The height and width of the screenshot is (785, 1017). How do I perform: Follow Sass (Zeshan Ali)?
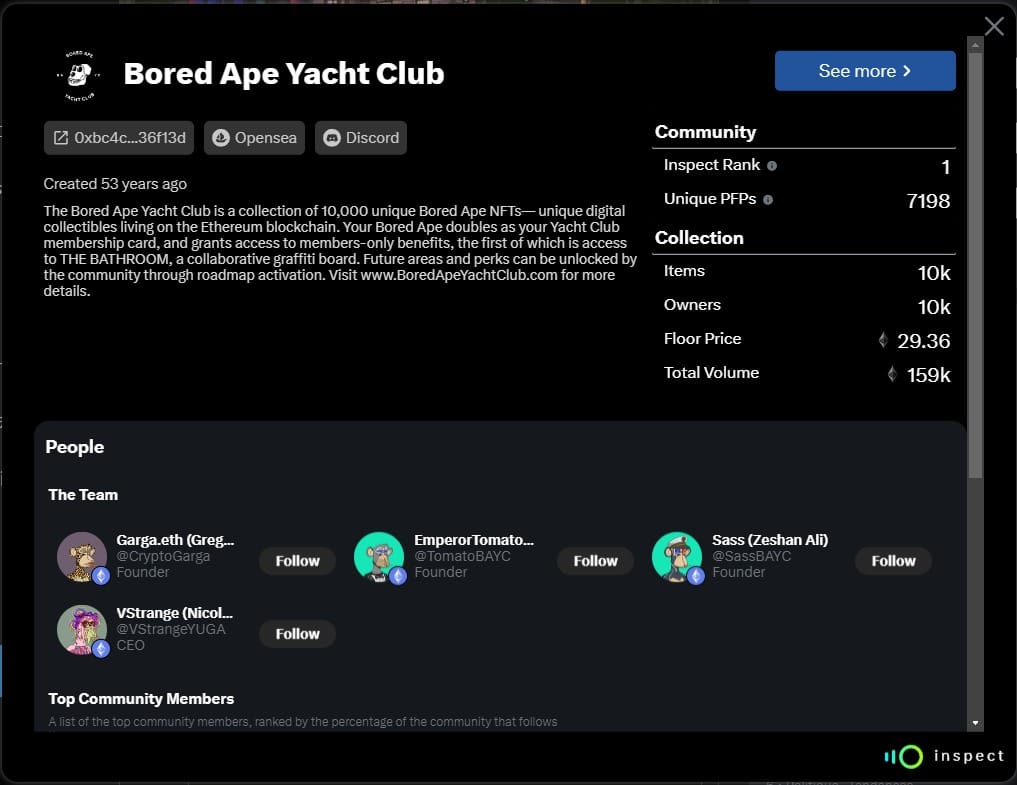[x=893, y=561]
